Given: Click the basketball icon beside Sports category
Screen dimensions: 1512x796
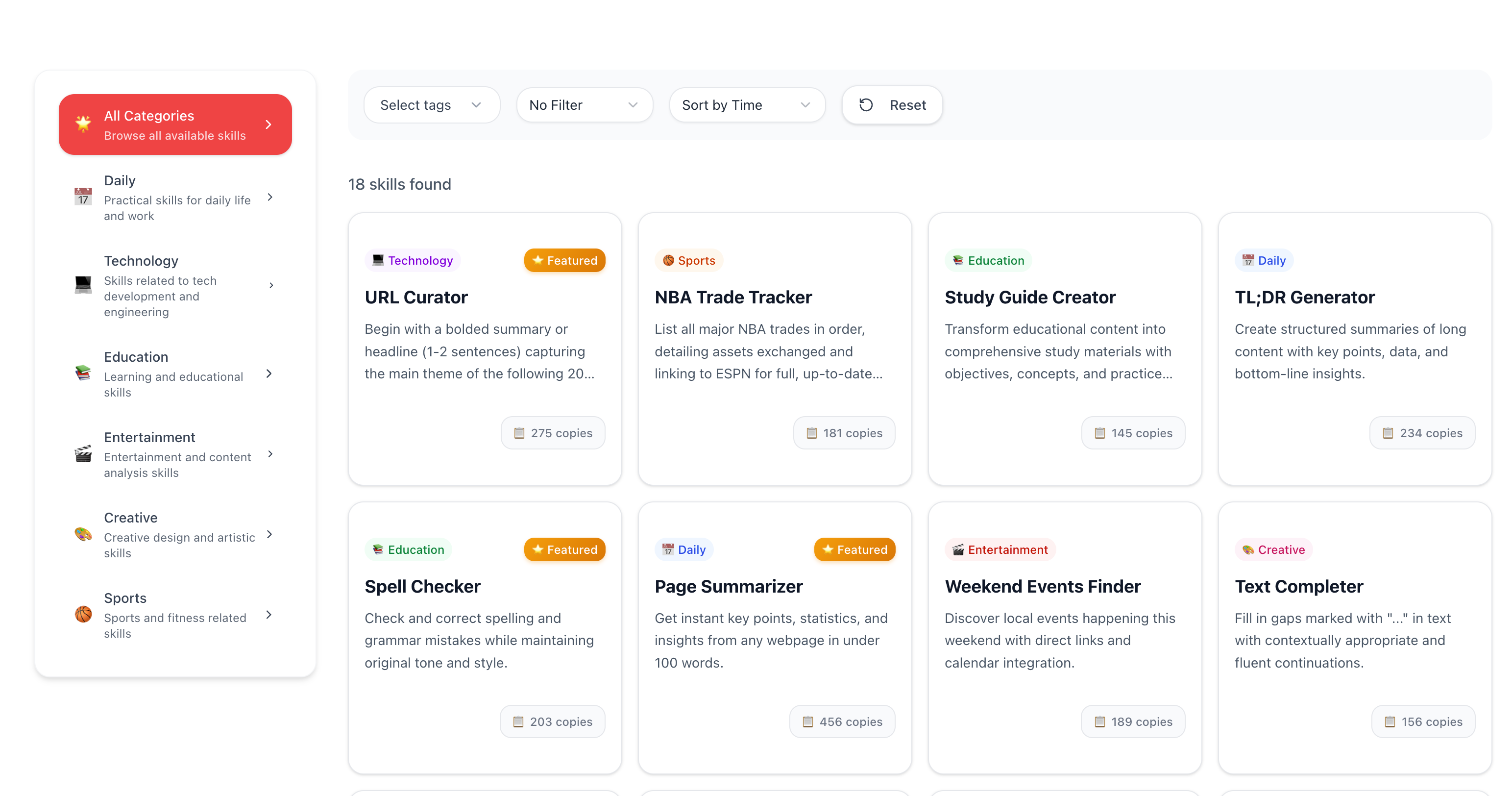Looking at the screenshot, I should [x=83, y=615].
